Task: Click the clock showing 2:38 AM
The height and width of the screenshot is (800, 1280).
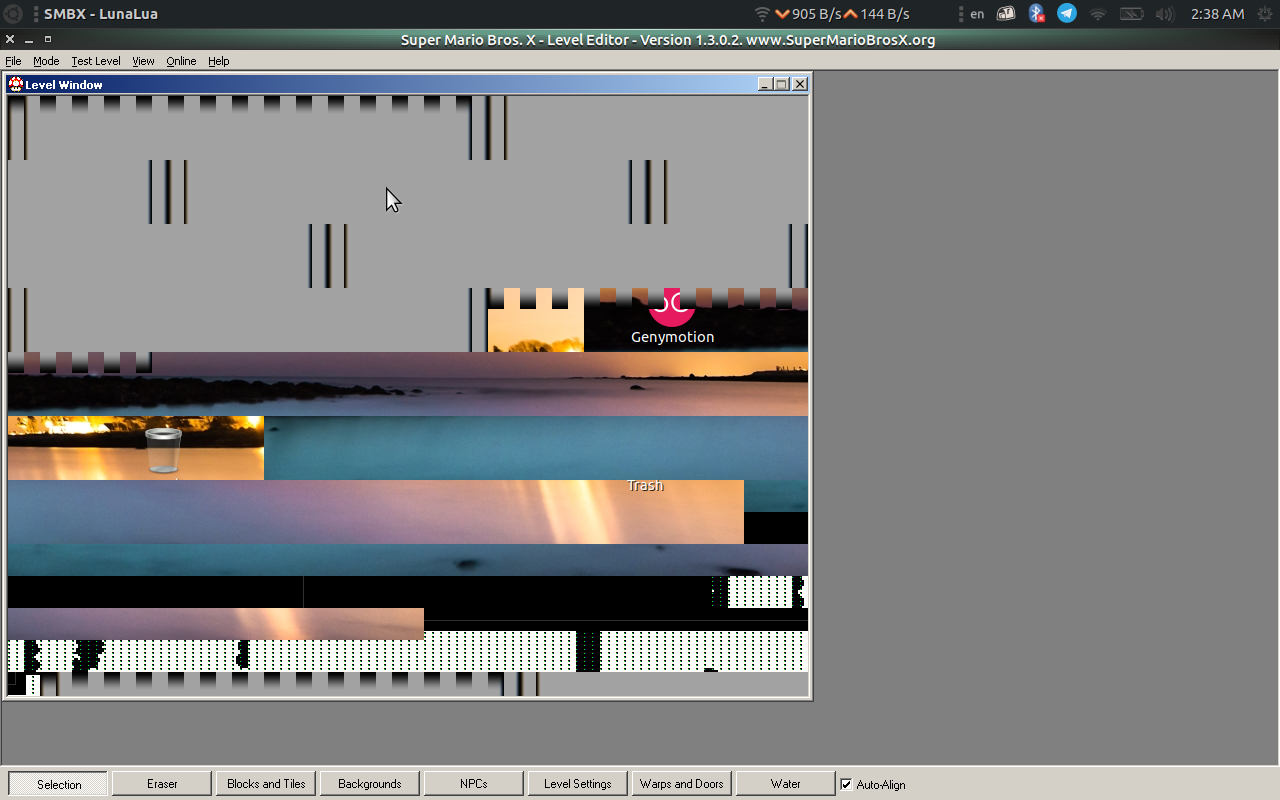Action: (1217, 14)
